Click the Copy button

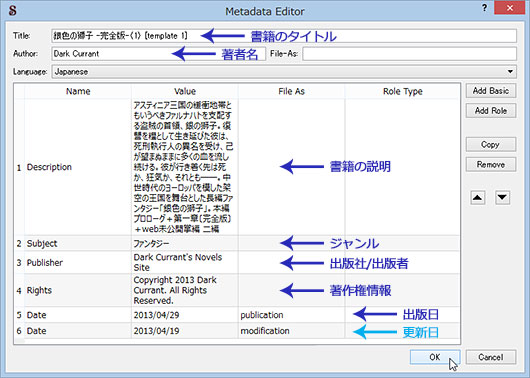[491, 144]
